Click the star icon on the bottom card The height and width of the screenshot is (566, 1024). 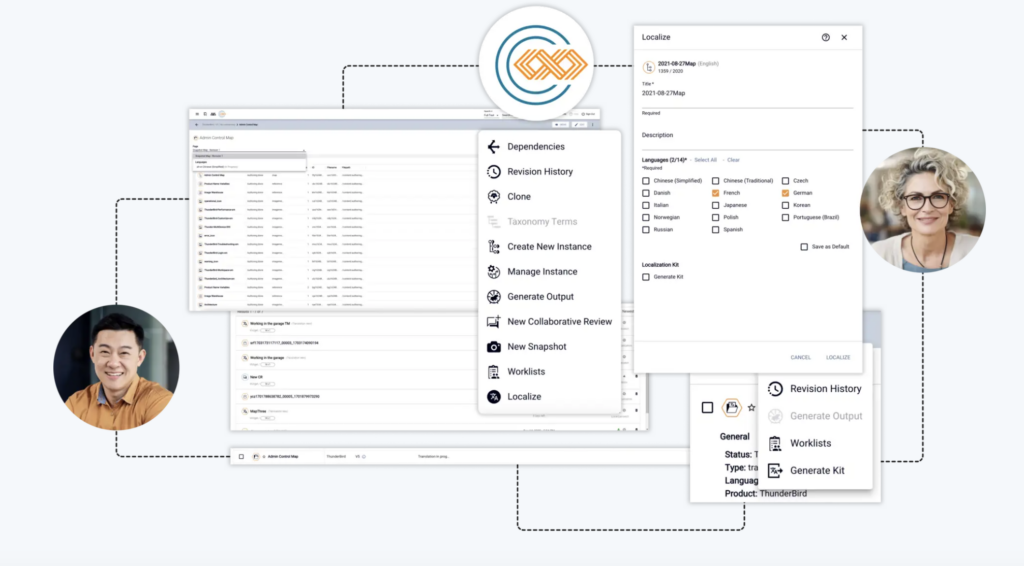[751, 407]
